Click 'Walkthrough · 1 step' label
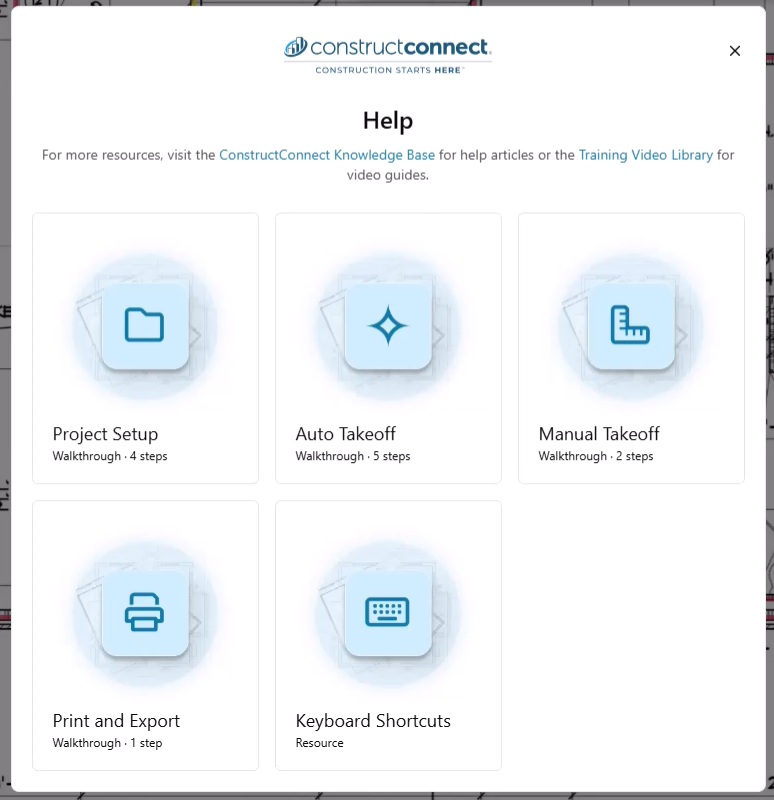Image resolution: width=774 pixels, height=800 pixels. (107, 743)
